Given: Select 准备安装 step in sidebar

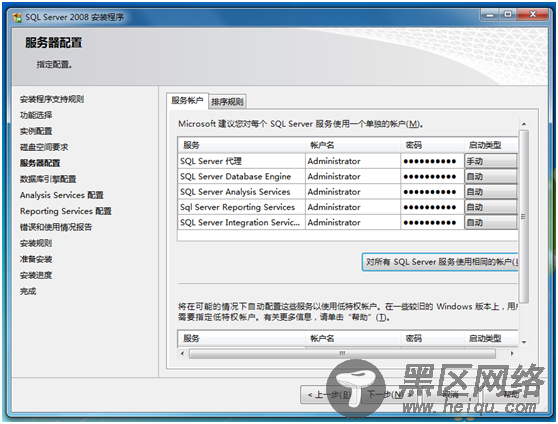Looking at the screenshot, I should 36,259.
